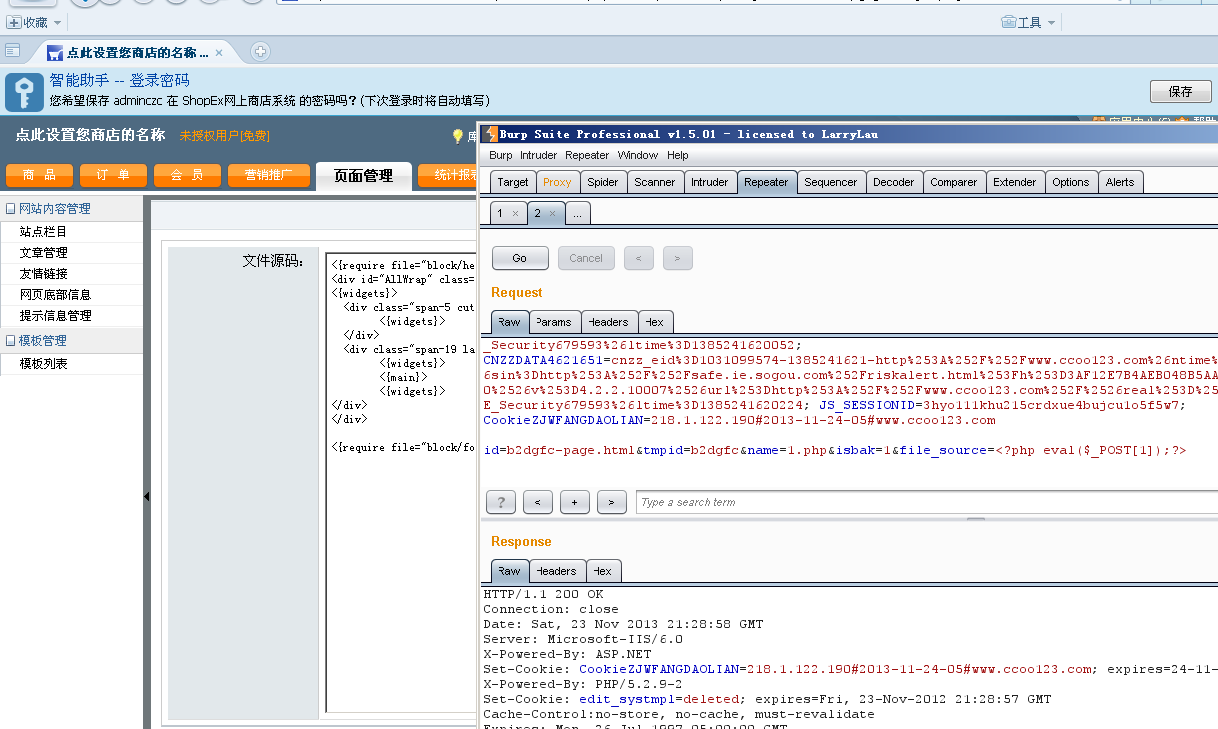Image resolution: width=1218 pixels, height=729 pixels.
Task: Select Request Params tab
Action: [554, 322]
